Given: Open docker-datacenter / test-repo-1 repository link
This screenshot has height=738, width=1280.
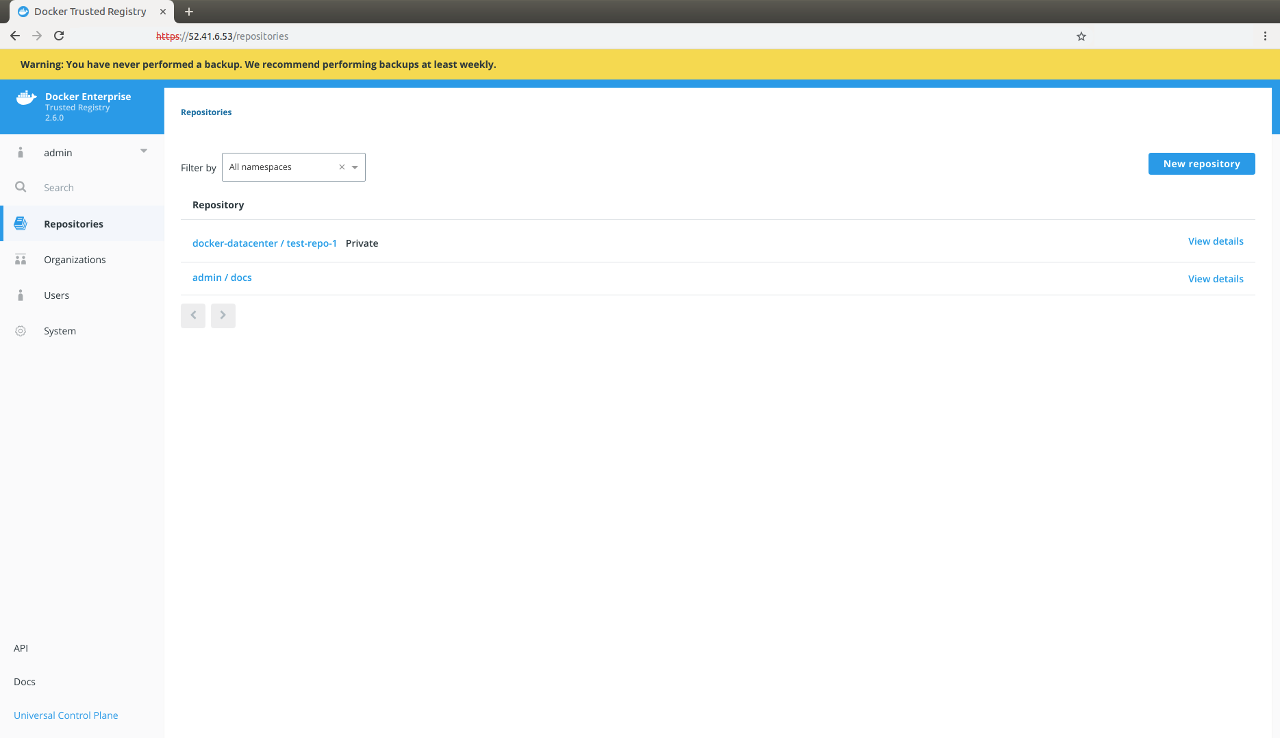Looking at the screenshot, I should [264, 243].
